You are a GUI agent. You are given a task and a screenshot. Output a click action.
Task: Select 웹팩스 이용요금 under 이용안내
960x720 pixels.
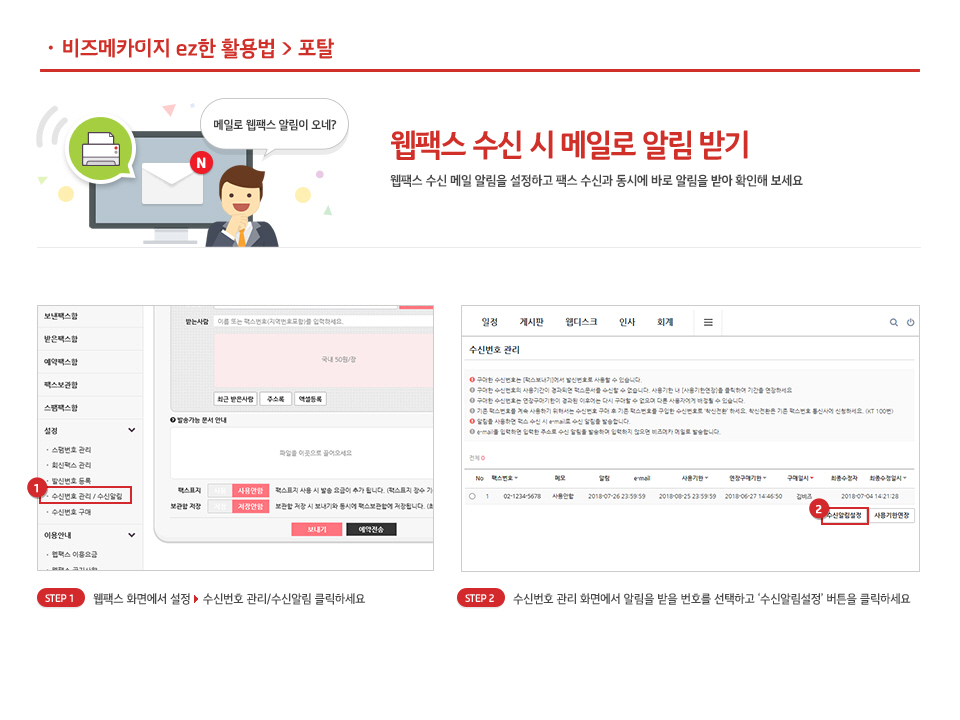74,554
